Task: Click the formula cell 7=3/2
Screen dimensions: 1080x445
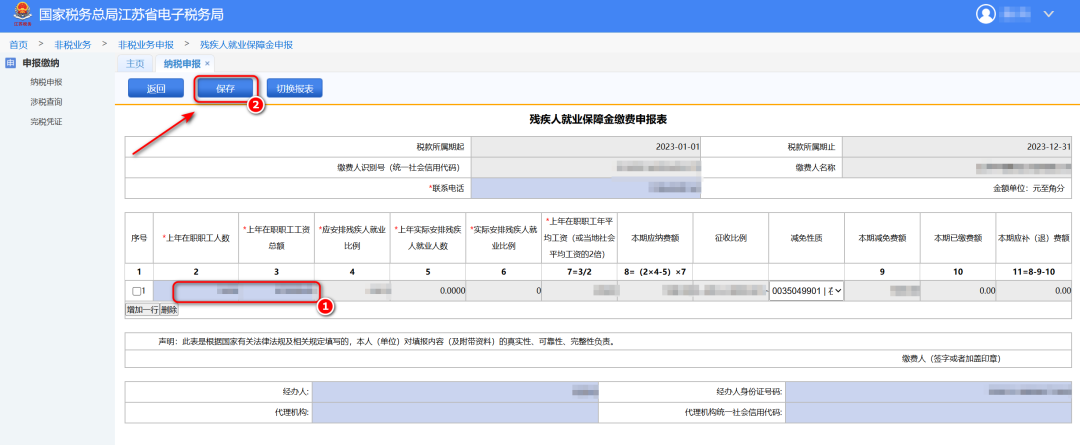Action: [579, 272]
